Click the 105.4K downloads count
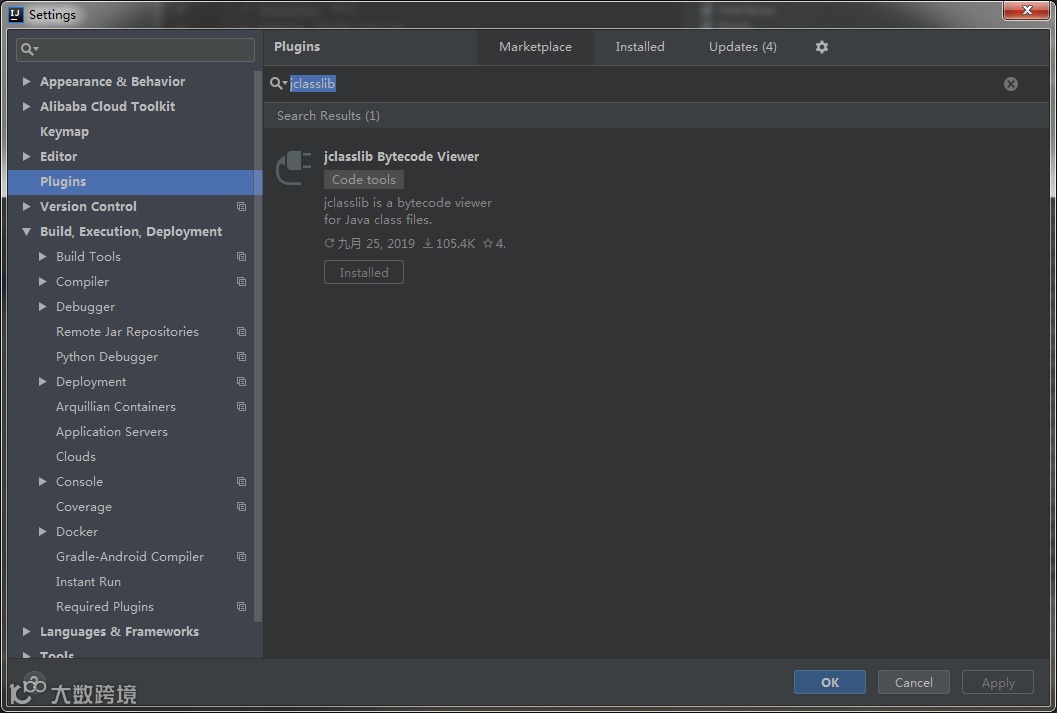This screenshot has width=1057, height=713. coord(449,243)
